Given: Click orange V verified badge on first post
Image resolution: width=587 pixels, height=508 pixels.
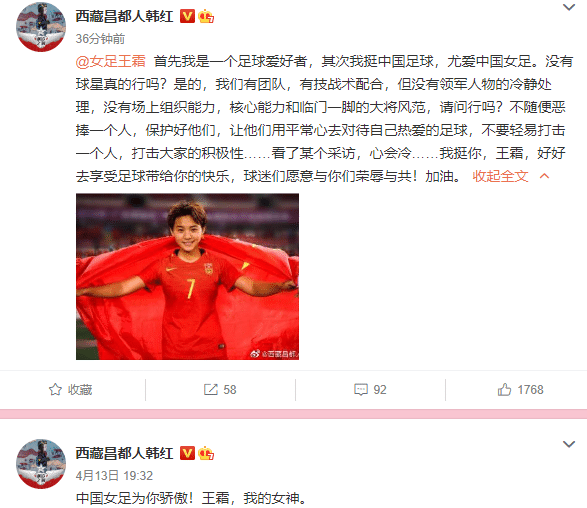Looking at the screenshot, I should click(x=187, y=16).
